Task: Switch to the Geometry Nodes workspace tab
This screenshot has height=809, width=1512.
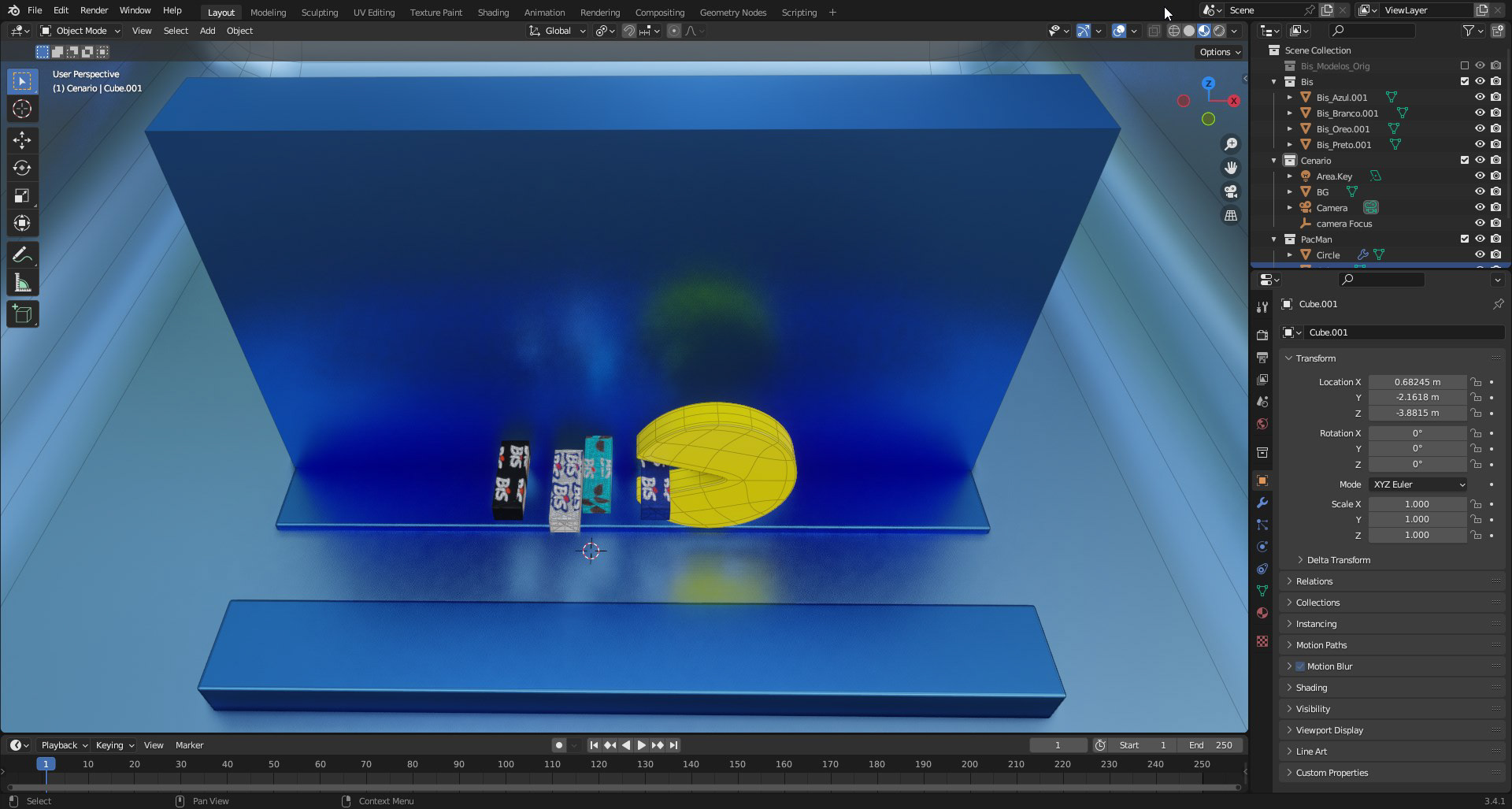Action: [732, 13]
